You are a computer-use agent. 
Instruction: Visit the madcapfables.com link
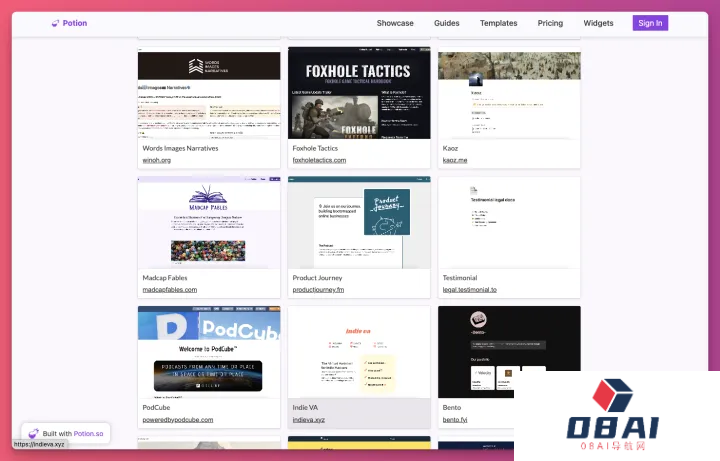click(169, 290)
